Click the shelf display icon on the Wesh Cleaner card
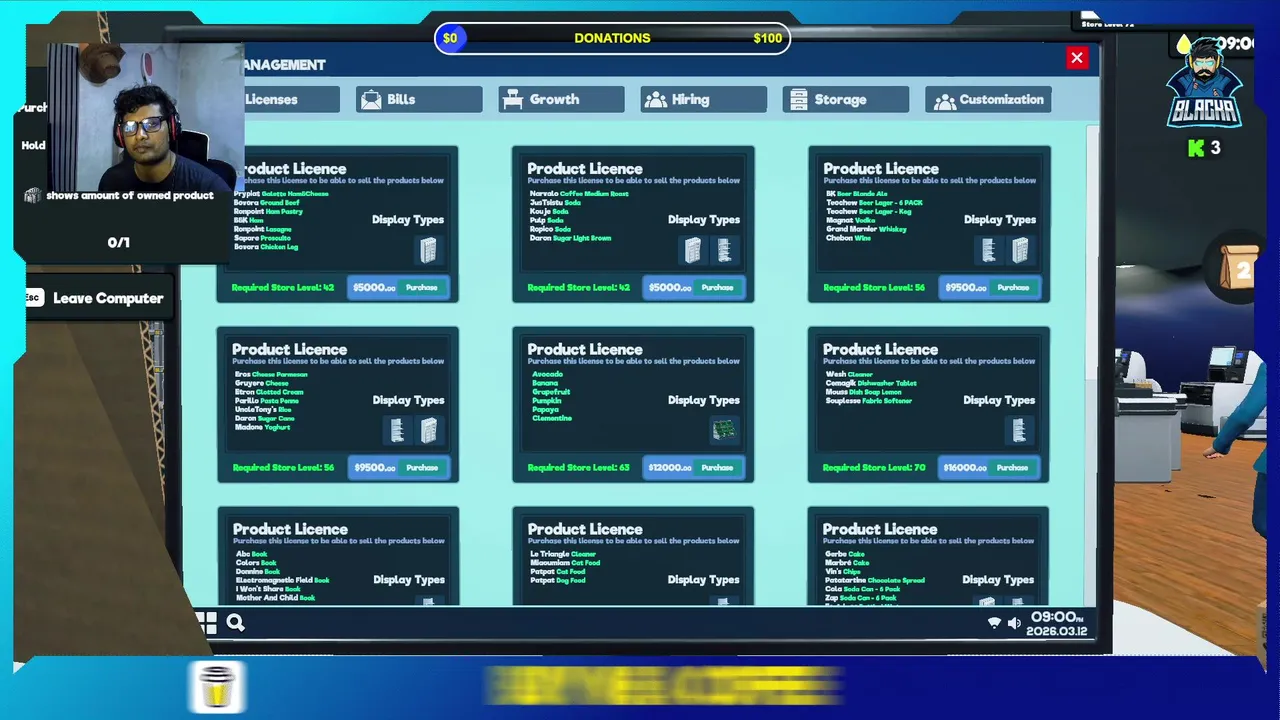 point(1019,430)
